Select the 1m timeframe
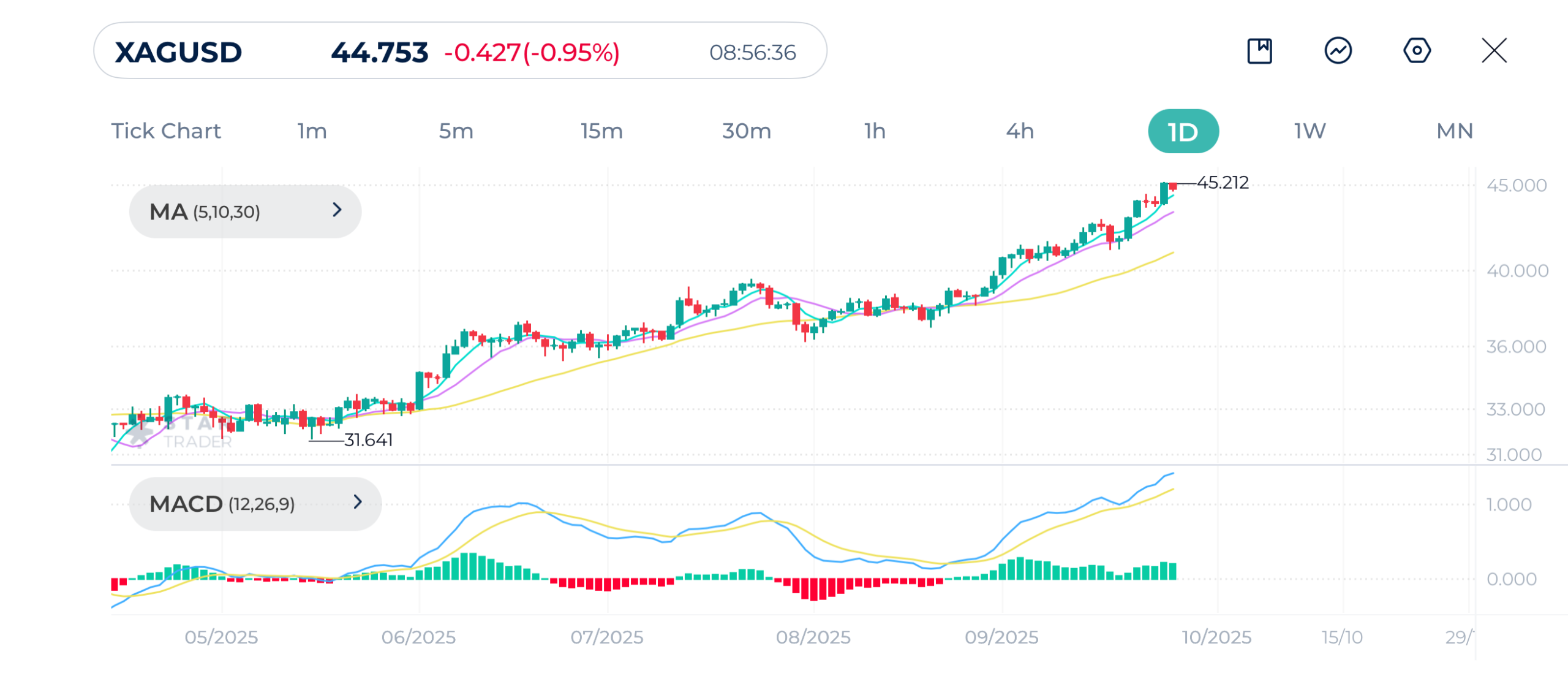The width and height of the screenshot is (1568, 695). (x=312, y=131)
